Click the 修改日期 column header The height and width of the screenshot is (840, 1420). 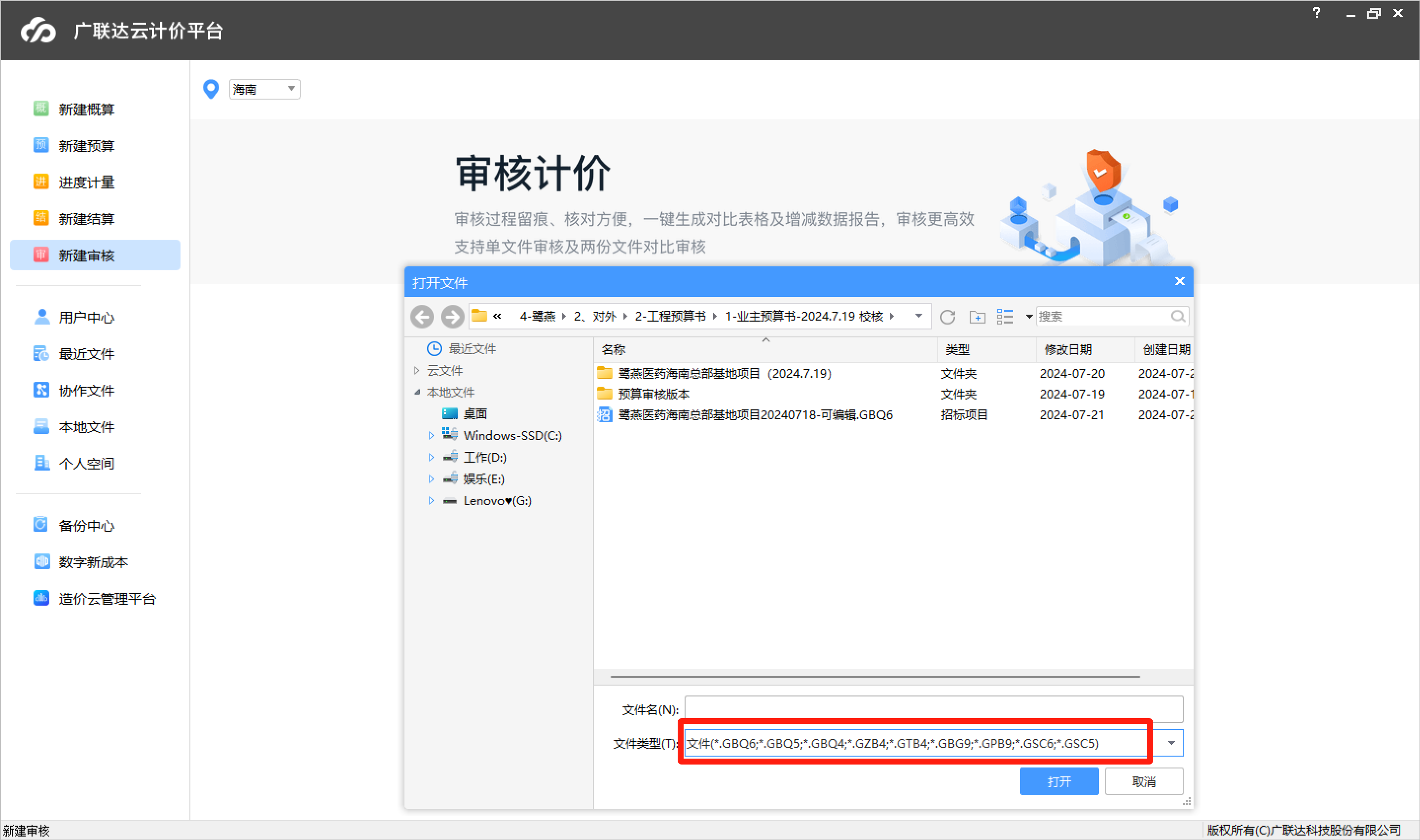(x=1085, y=349)
